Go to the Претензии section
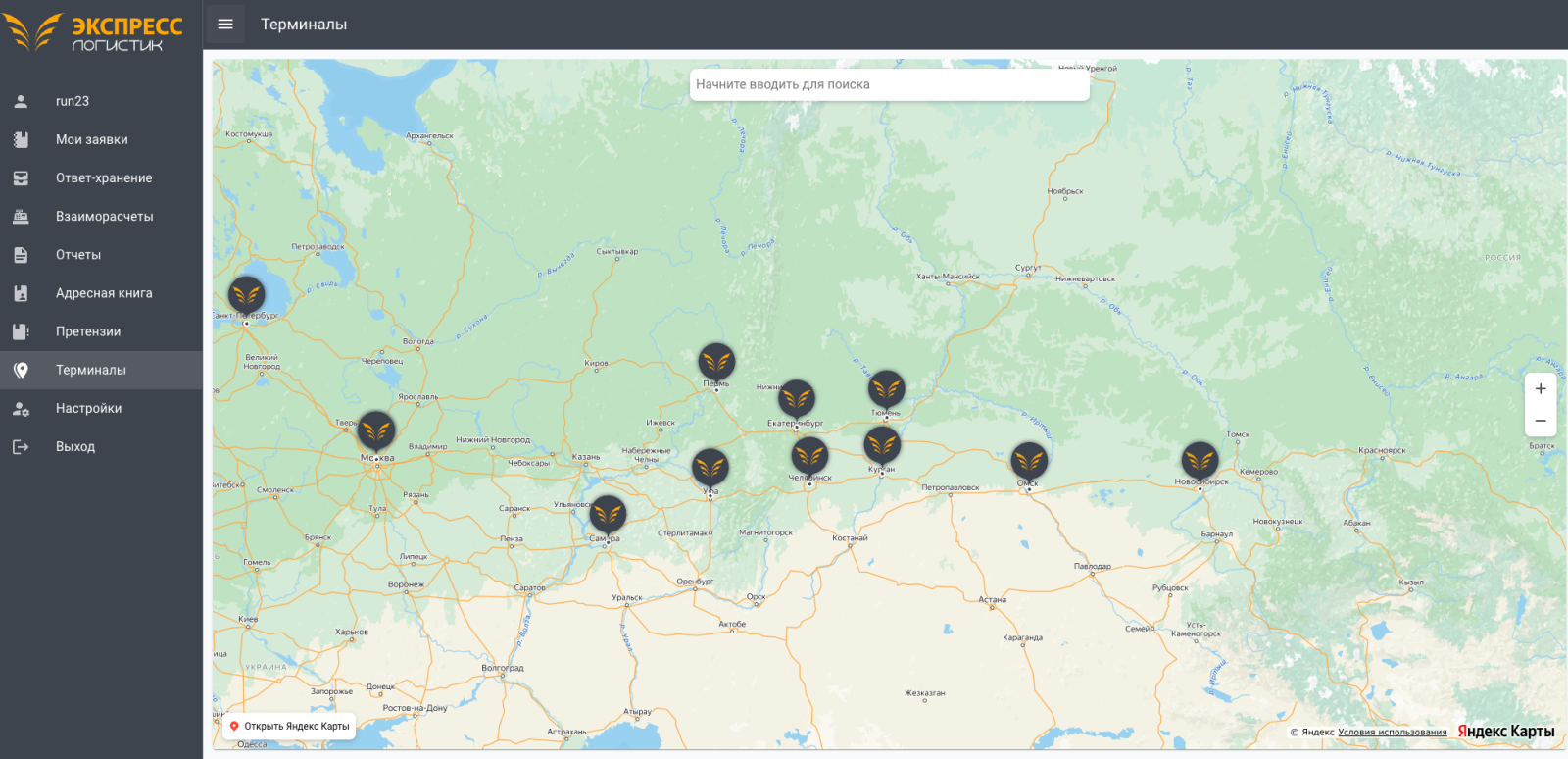The width and height of the screenshot is (1568, 759). click(x=101, y=331)
